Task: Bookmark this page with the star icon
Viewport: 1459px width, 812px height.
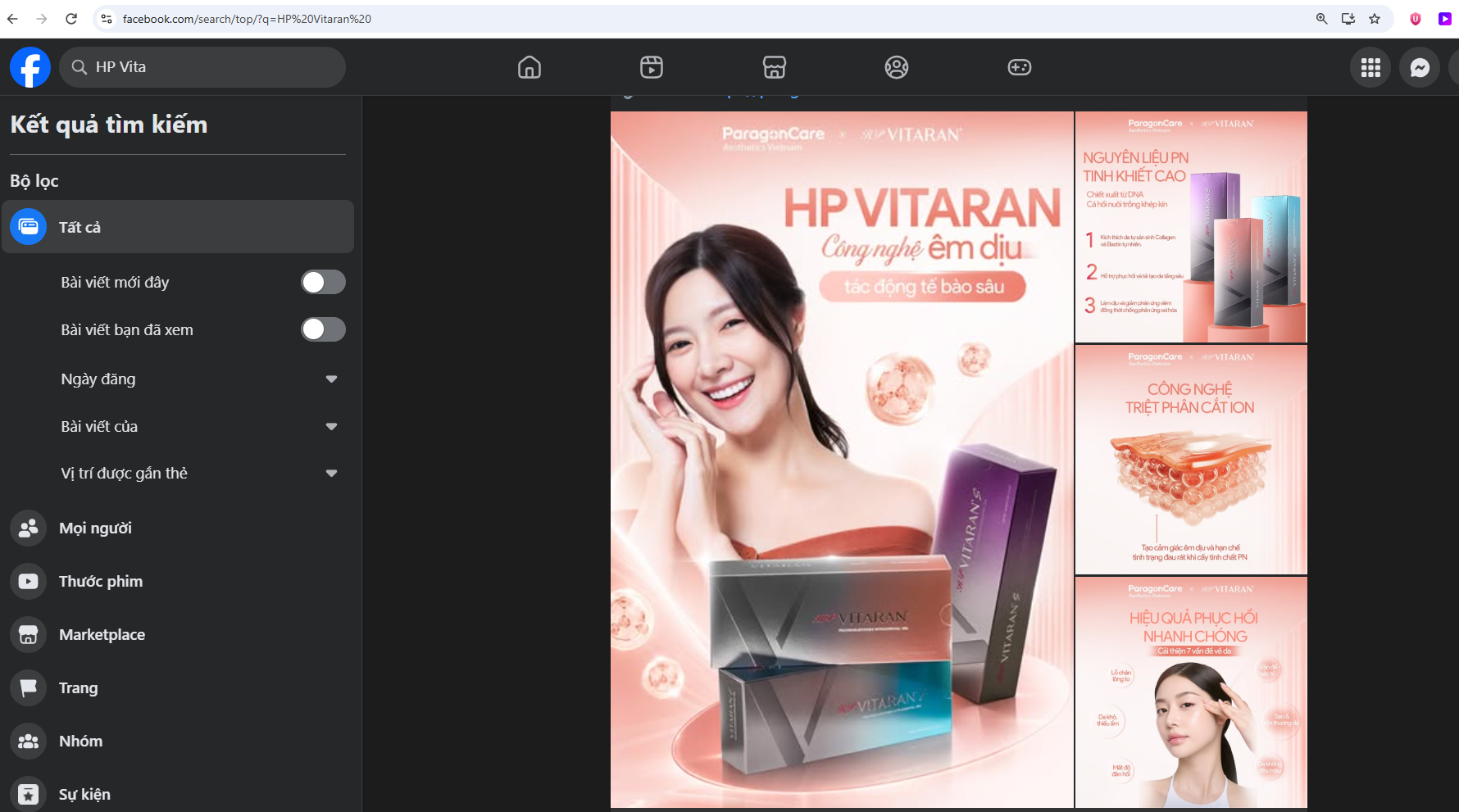Action: pos(1375,19)
